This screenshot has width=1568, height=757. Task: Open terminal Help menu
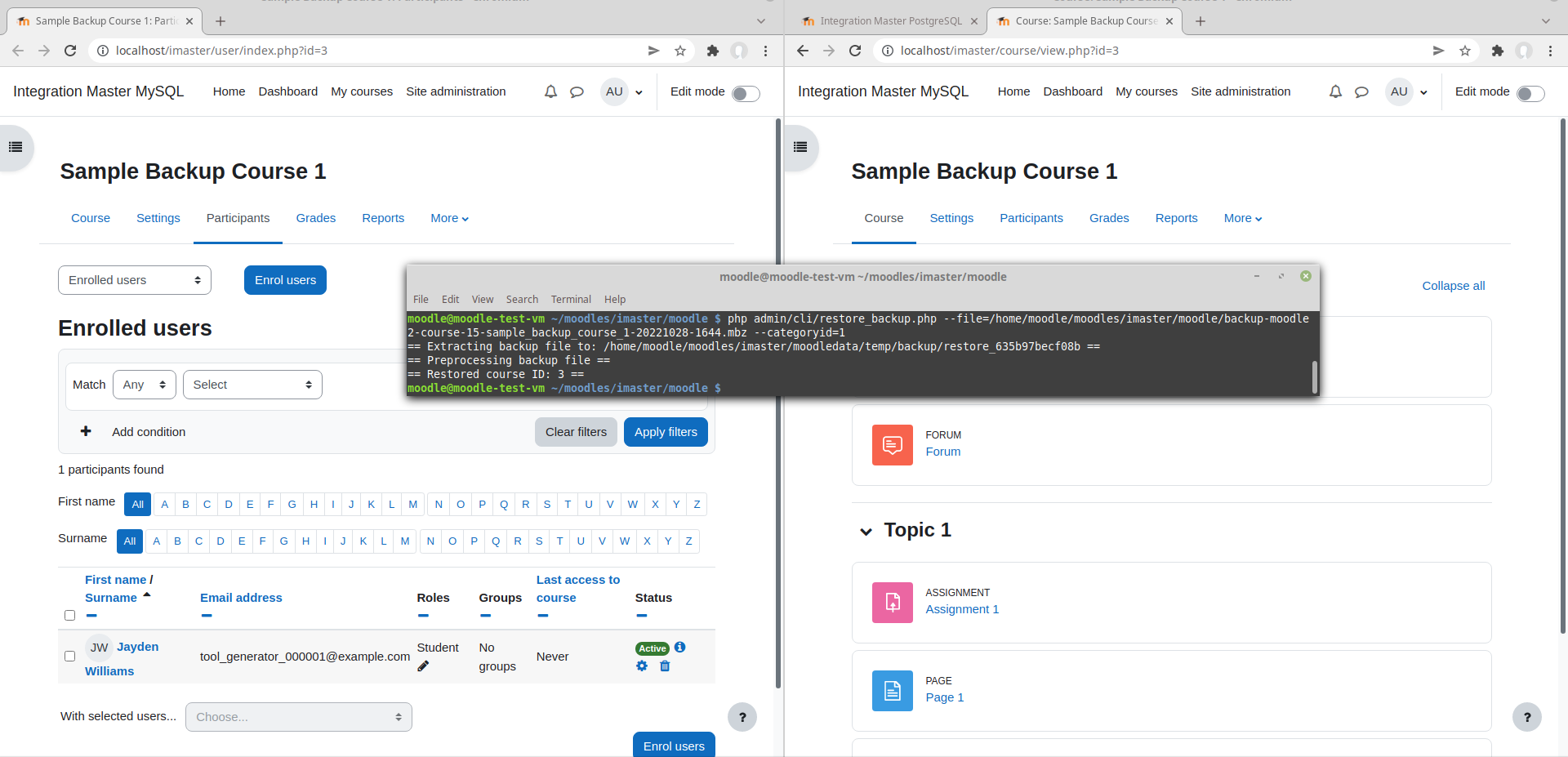(x=615, y=300)
